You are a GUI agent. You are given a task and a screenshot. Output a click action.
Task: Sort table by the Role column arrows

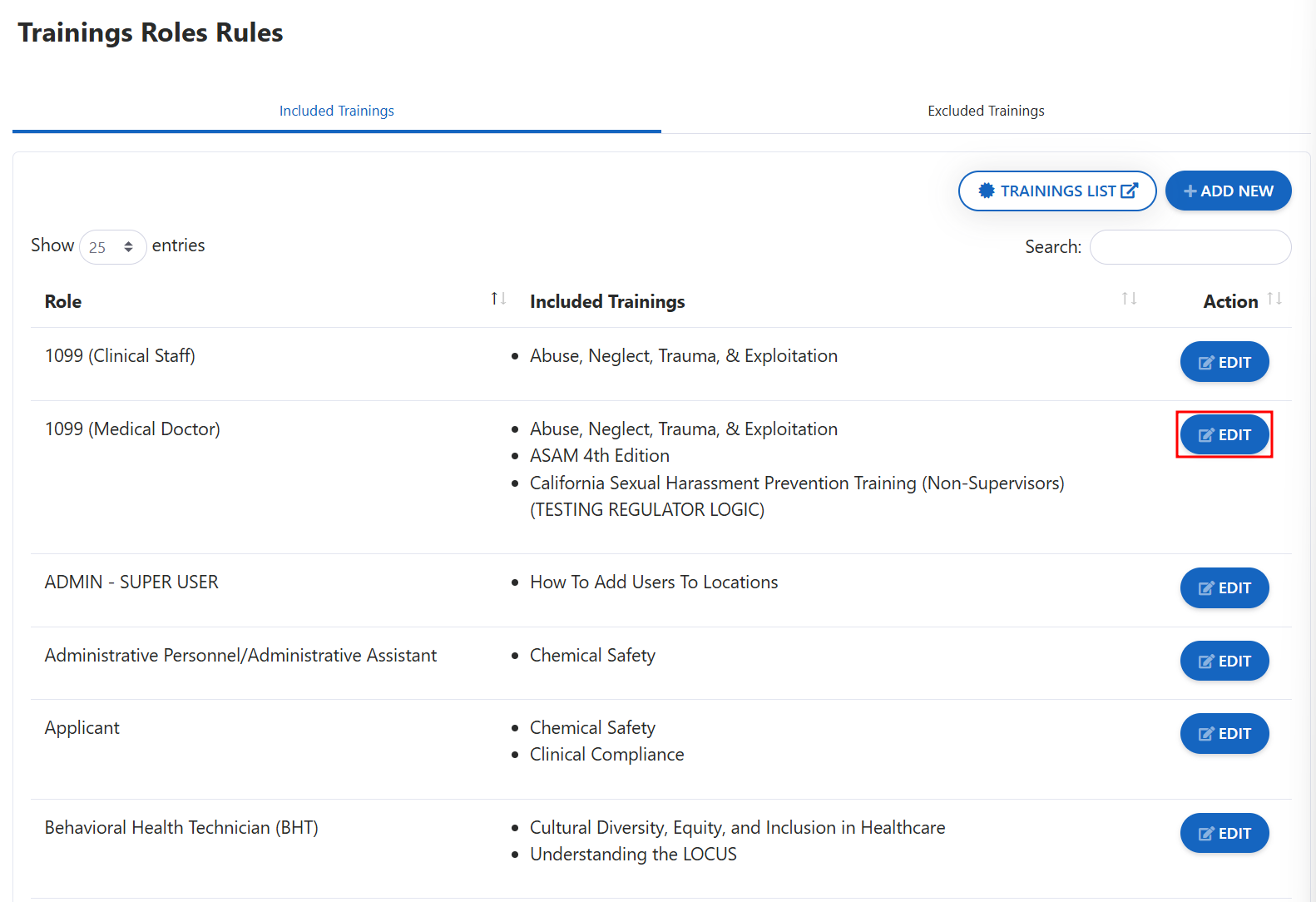click(x=498, y=299)
